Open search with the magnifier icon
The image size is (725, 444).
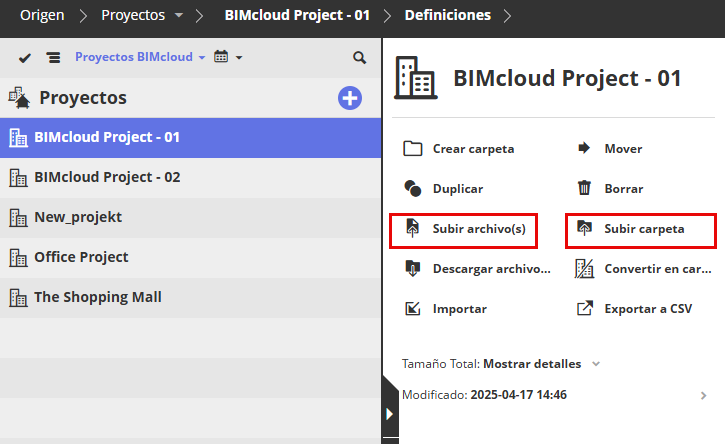360,58
